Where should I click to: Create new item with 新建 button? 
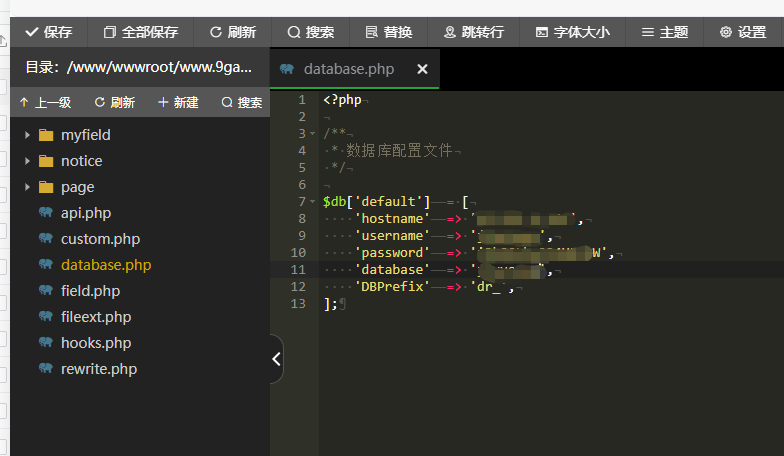click(178, 103)
